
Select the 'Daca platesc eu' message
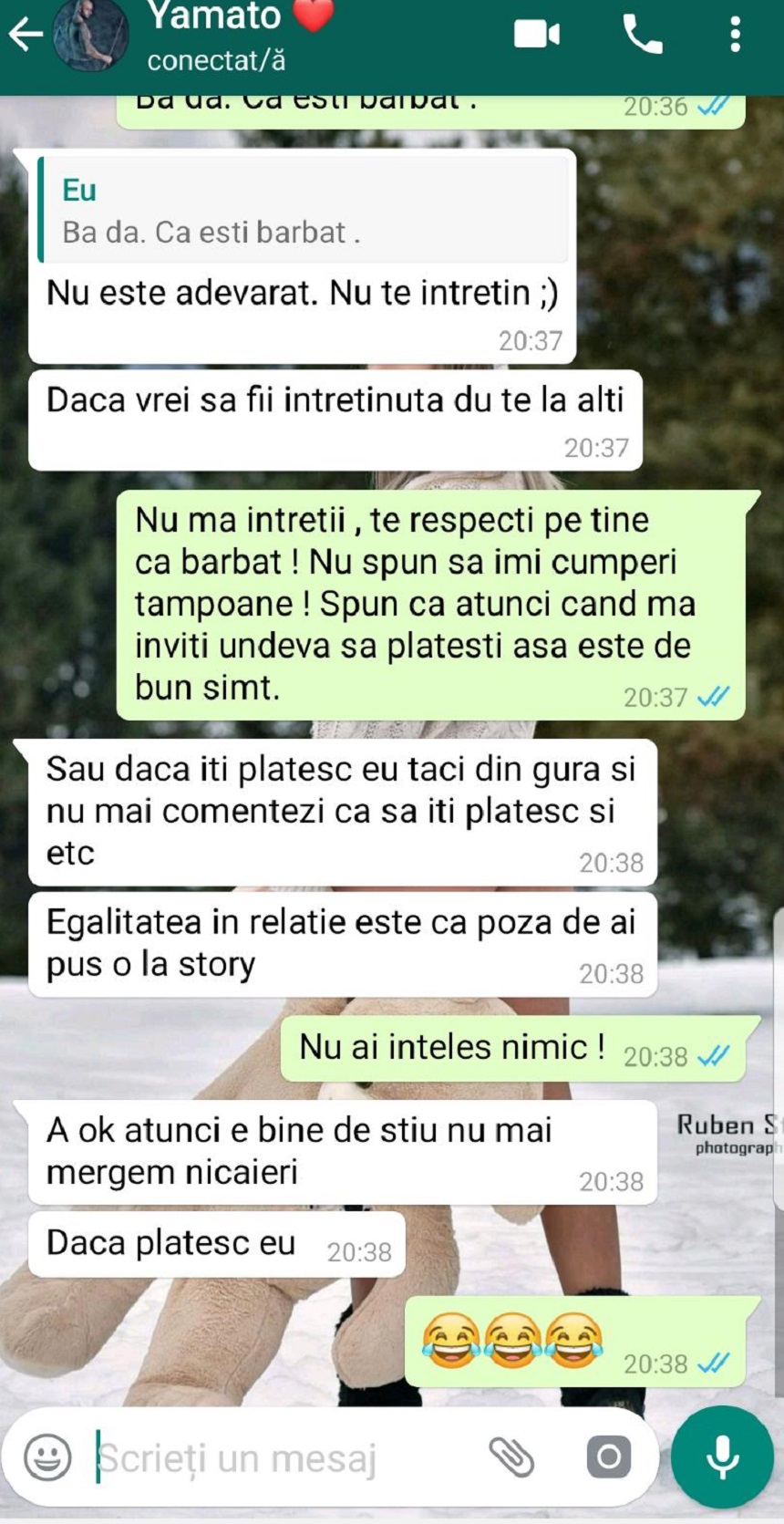pos(217,1244)
